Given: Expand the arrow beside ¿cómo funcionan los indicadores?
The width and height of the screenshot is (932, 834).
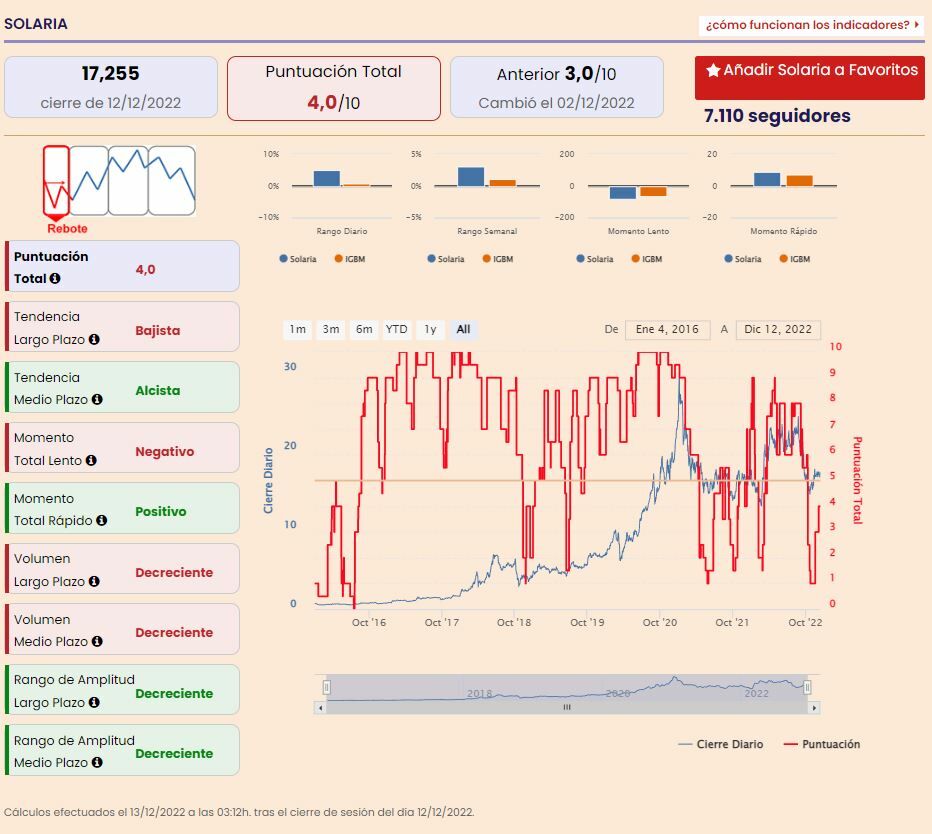Looking at the screenshot, I should coord(917,25).
